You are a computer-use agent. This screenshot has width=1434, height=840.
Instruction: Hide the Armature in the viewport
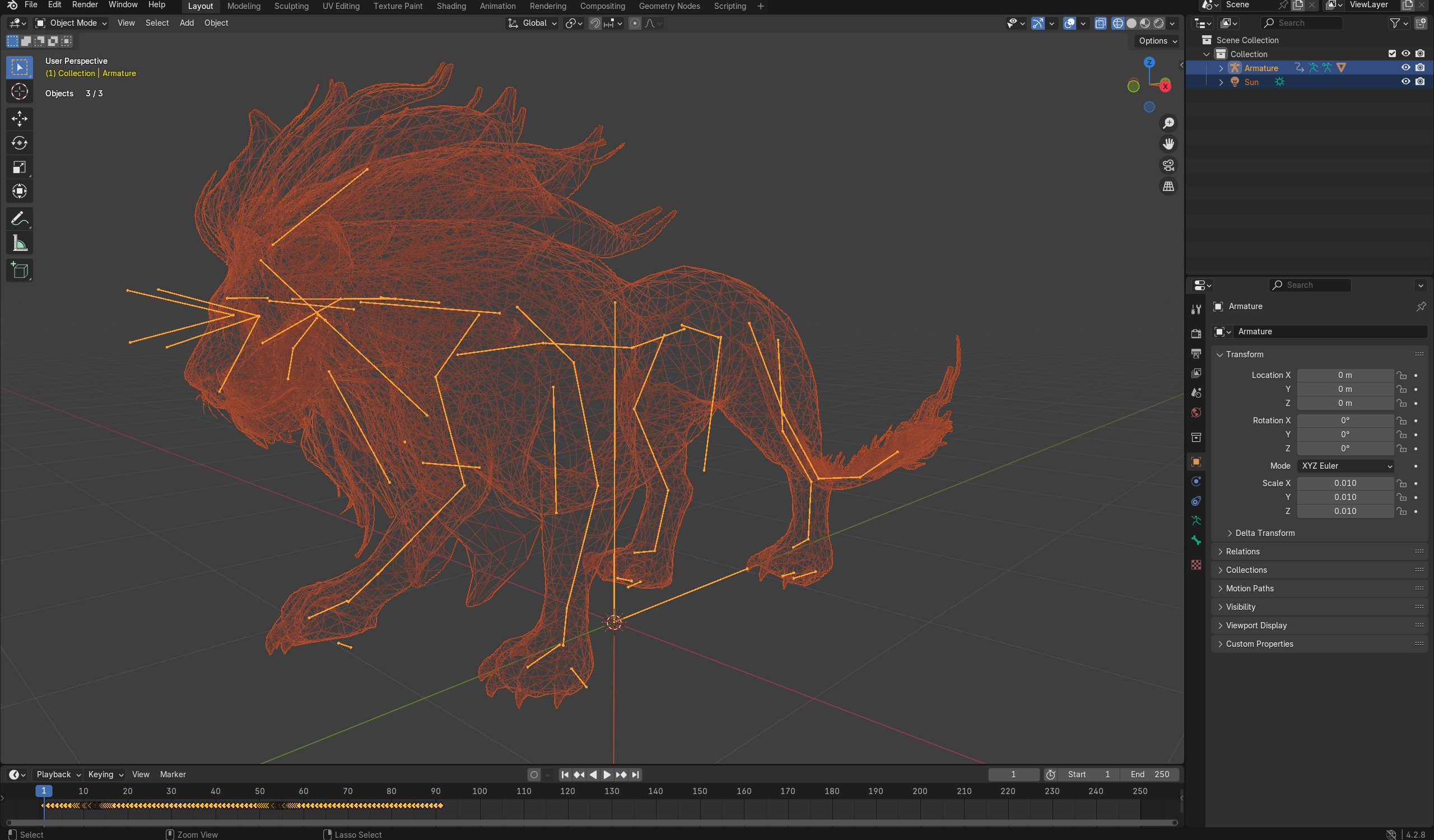pyautogui.click(x=1405, y=68)
